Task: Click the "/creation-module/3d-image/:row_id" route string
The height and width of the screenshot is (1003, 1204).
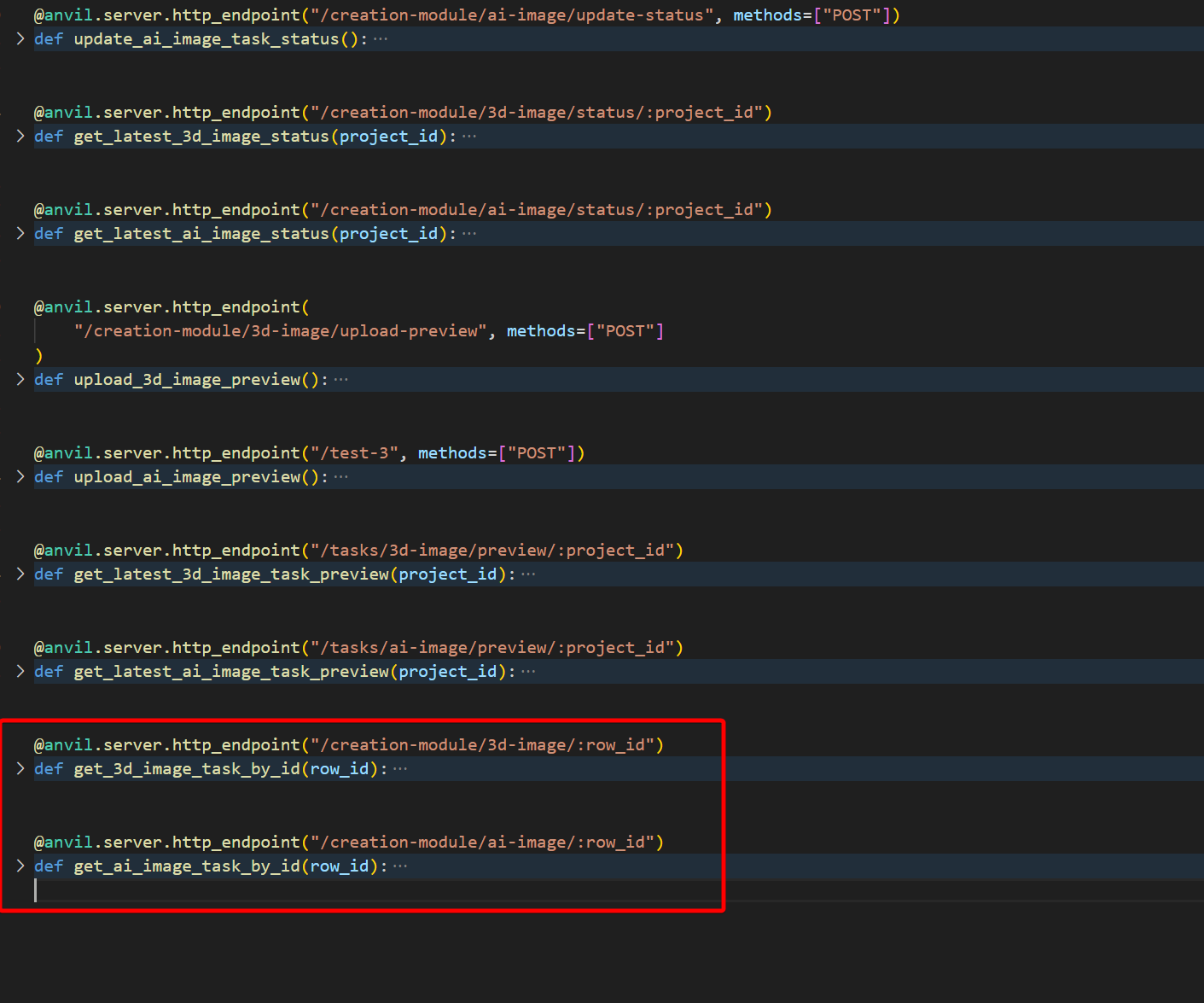Action: point(483,745)
